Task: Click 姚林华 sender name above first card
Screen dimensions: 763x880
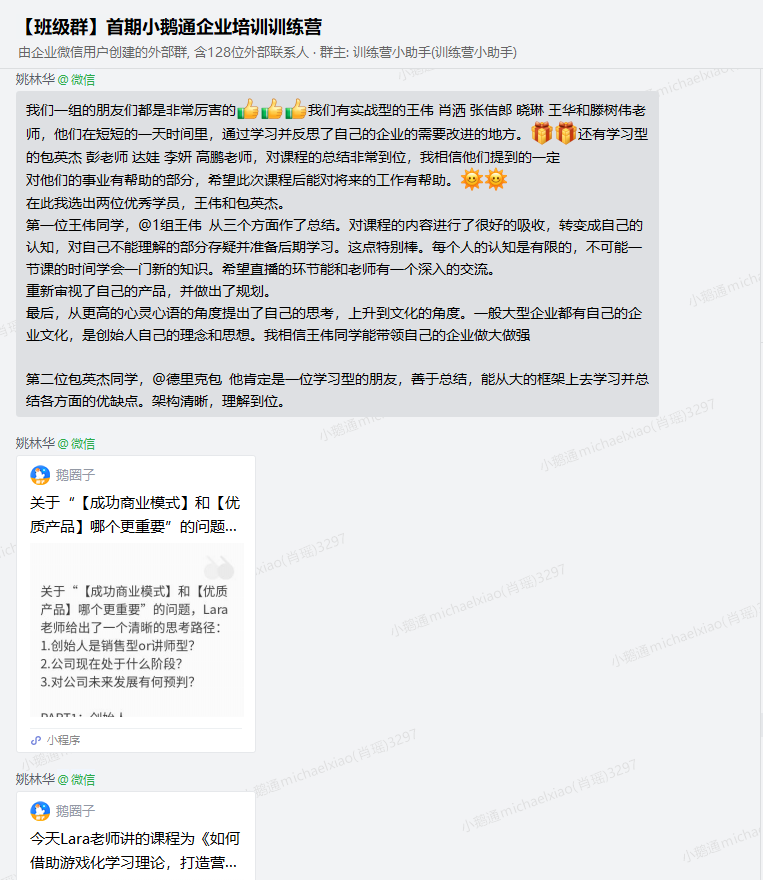Action: coord(35,443)
